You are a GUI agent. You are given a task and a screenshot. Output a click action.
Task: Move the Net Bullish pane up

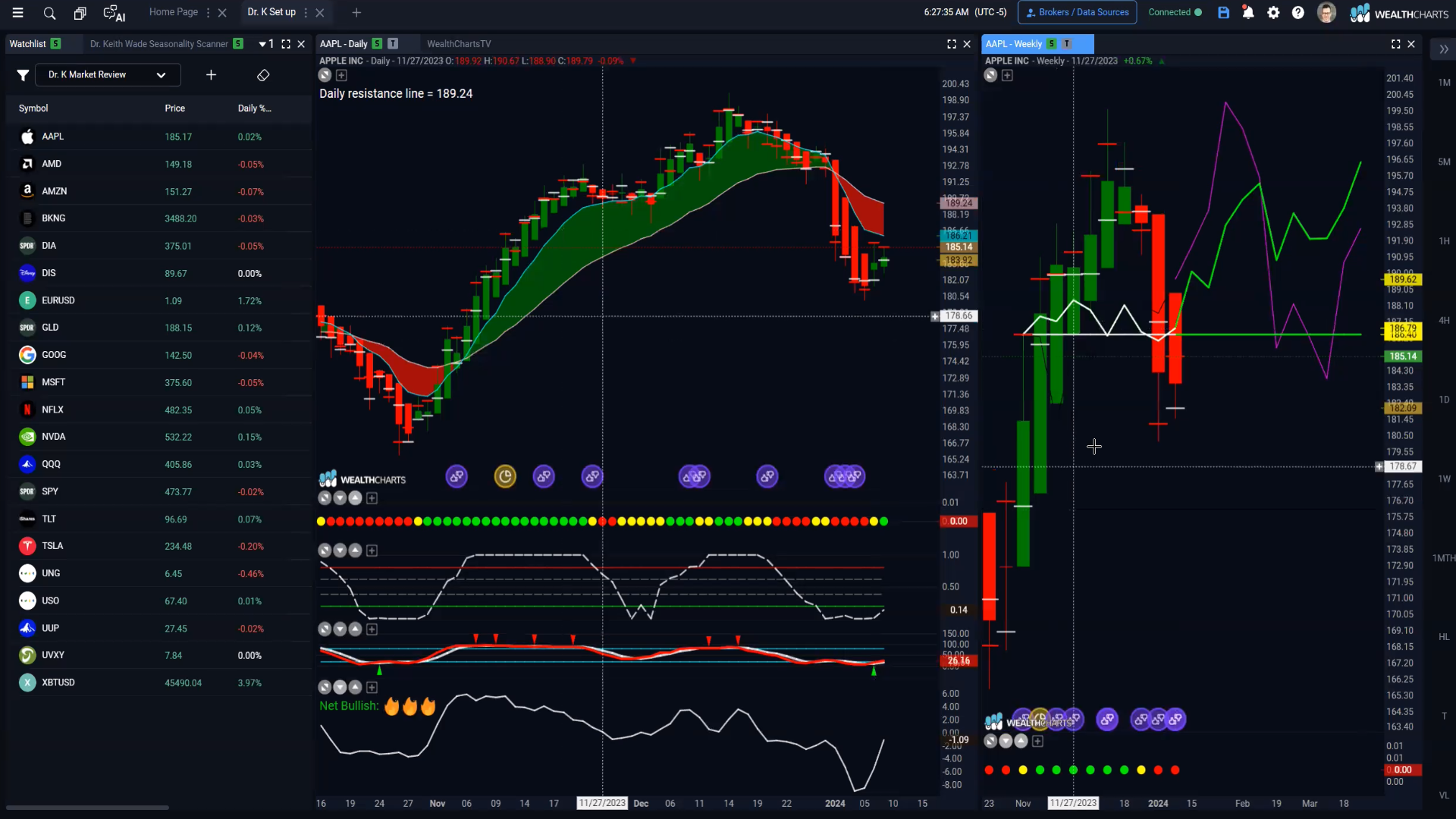[355, 687]
